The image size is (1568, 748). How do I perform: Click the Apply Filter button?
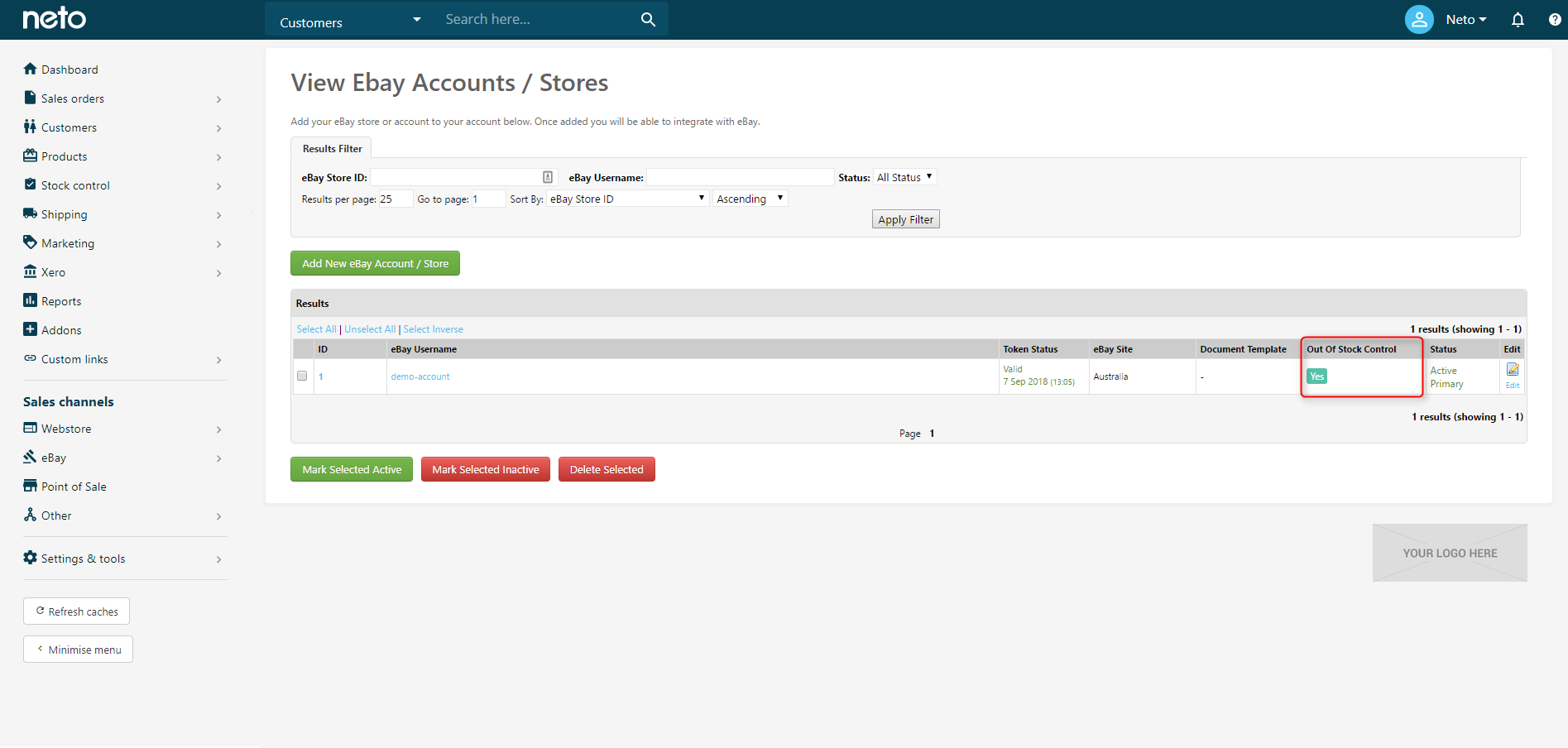click(x=905, y=219)
